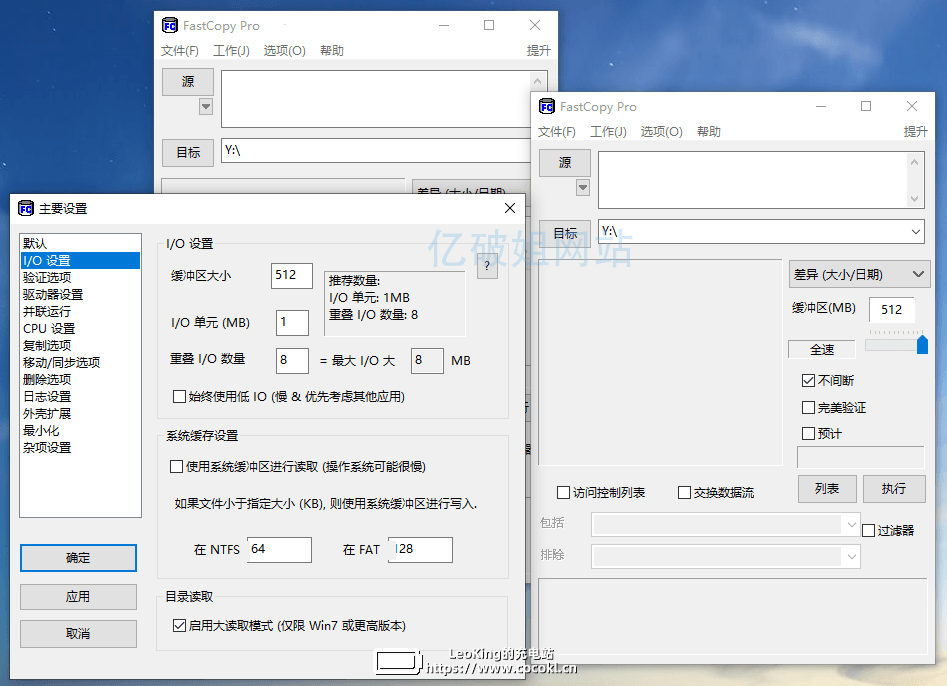Select 删除选项 in settings list
This screenshot has height=686, width=947.
80,379
